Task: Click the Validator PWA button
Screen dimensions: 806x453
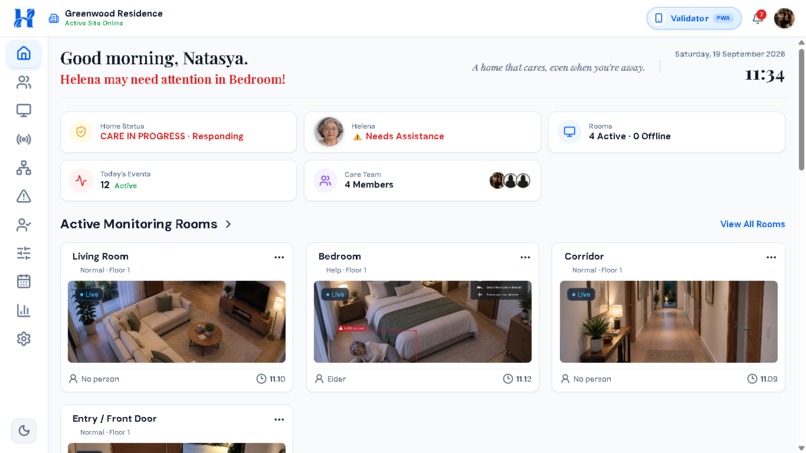Action: tap(693, 18)
